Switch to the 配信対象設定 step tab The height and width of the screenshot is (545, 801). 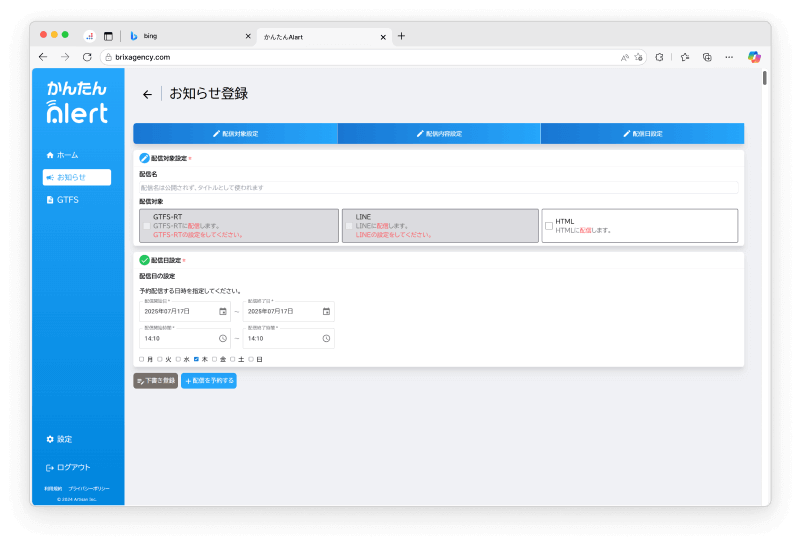tap(235, 134)
